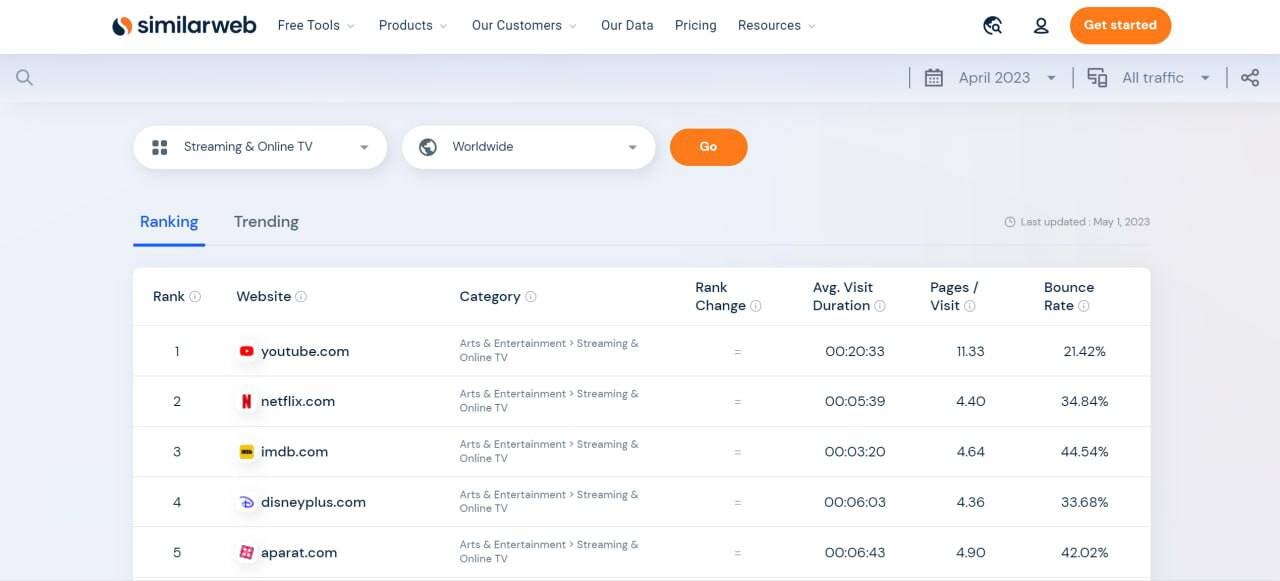Open the Streaming & Online TV dropdown

tap(260, 147)
